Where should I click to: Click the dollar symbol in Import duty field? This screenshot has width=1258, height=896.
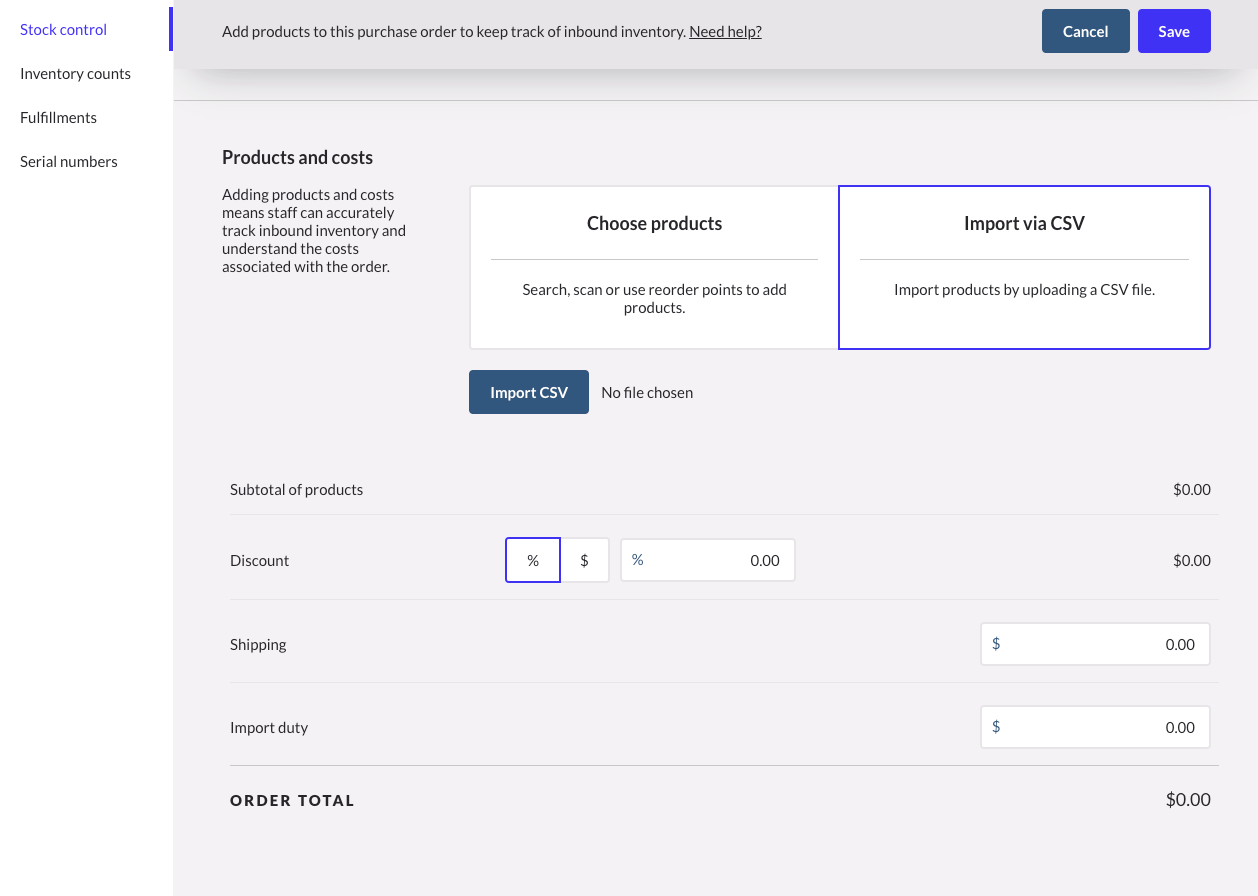coord(996,727)
